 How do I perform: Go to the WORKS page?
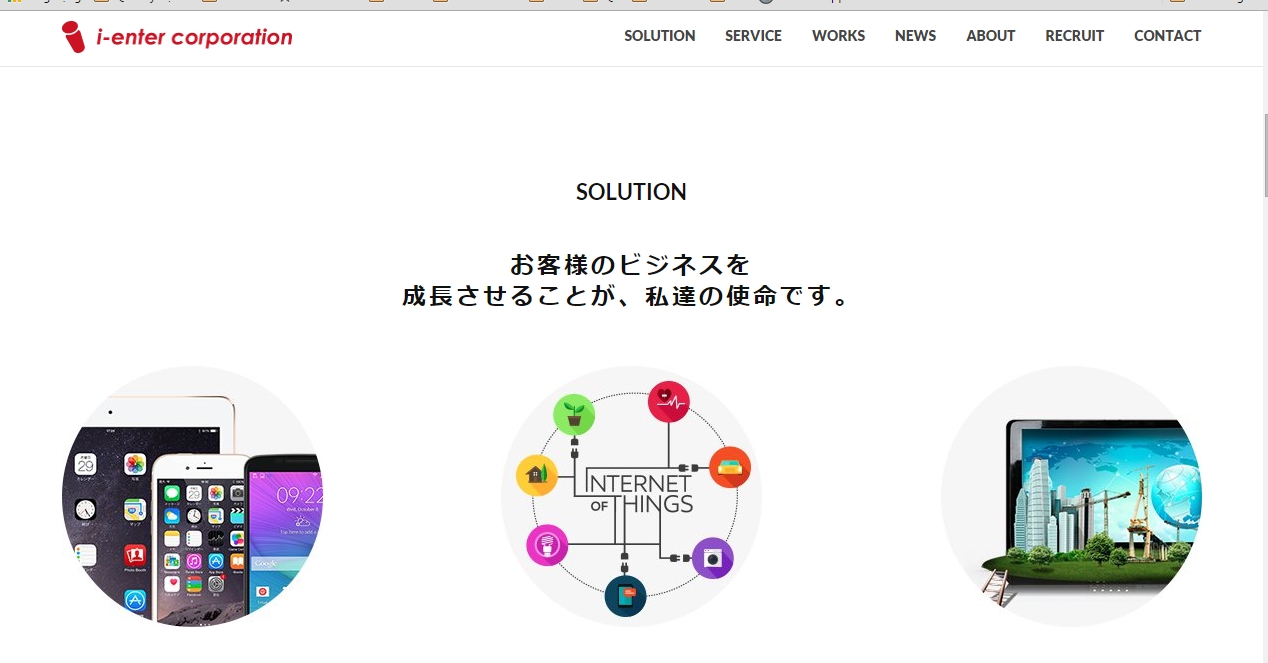pyautogui.click(x=838, y=36)
